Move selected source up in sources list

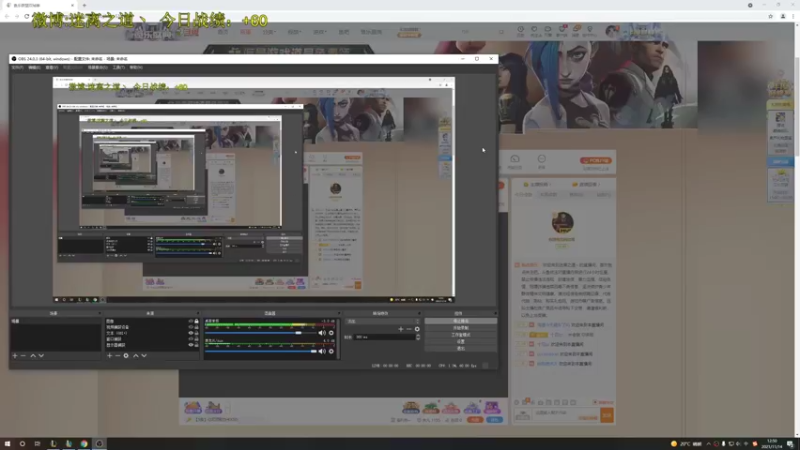(x=136, y=356)
